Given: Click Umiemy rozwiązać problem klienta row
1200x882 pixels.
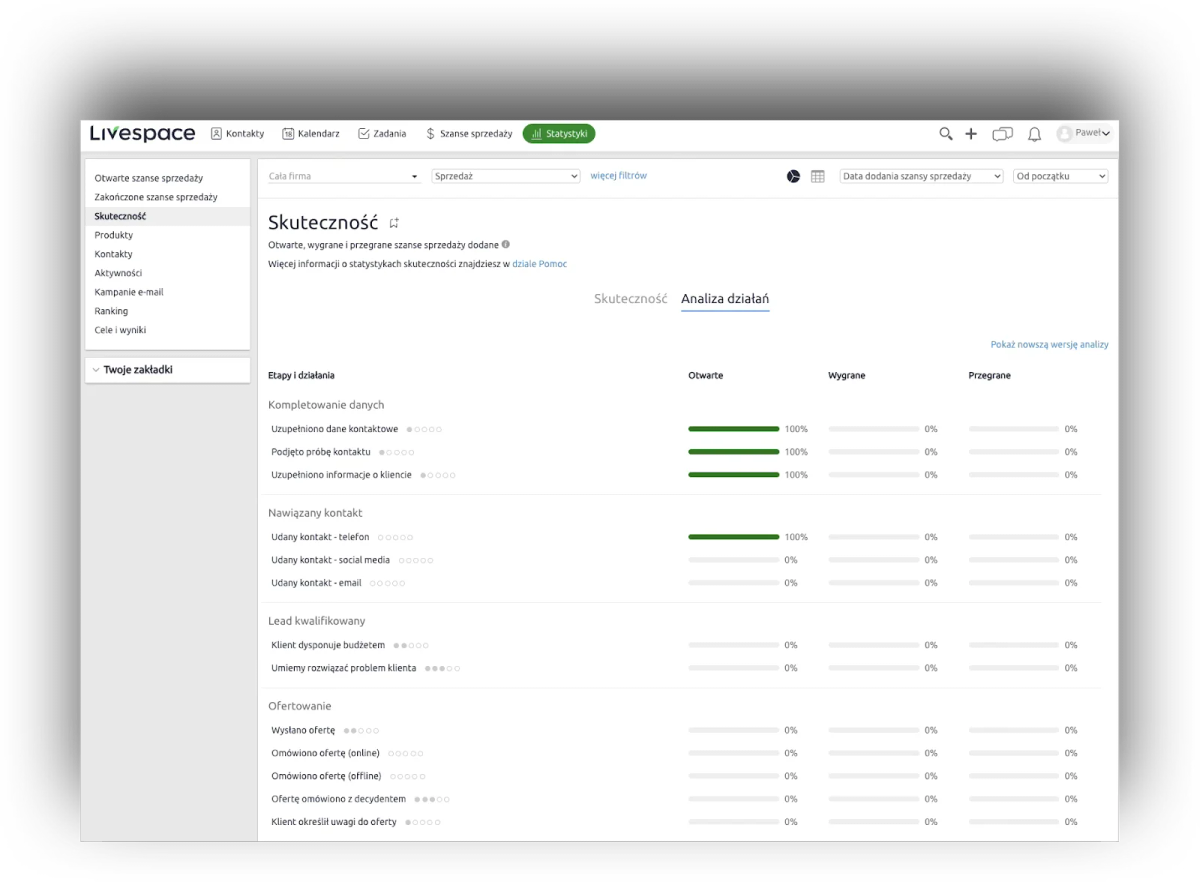Looking at the screenshot, I should pyautogui.click(x=685, y=668).
